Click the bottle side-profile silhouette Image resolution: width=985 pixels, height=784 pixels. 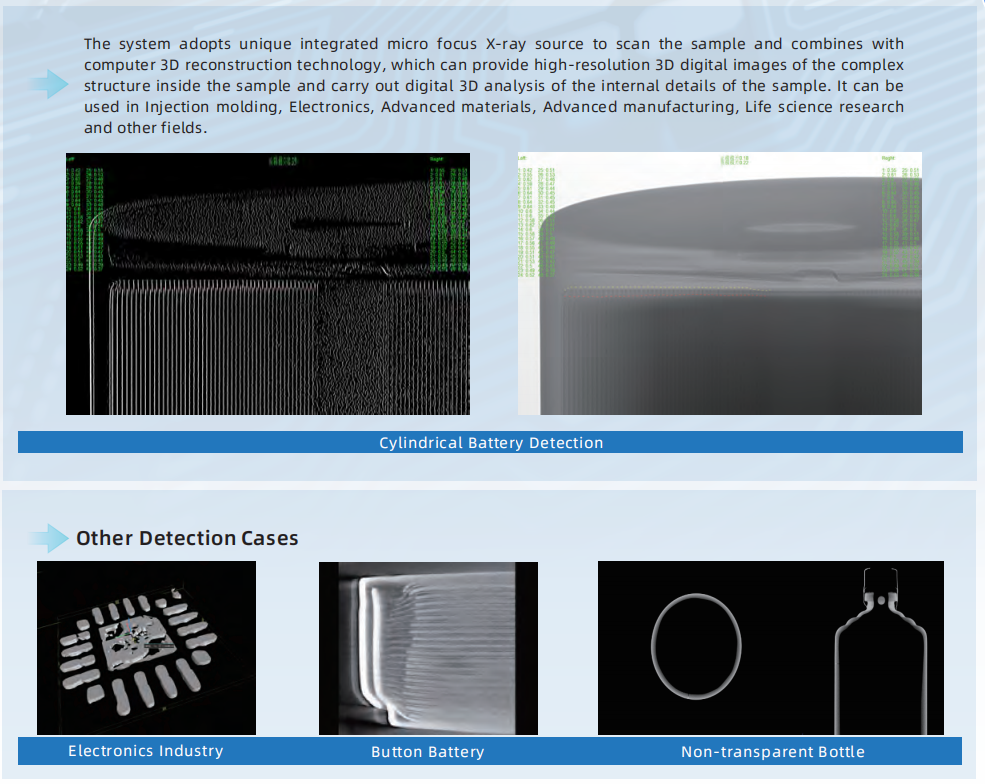(882, 650)
